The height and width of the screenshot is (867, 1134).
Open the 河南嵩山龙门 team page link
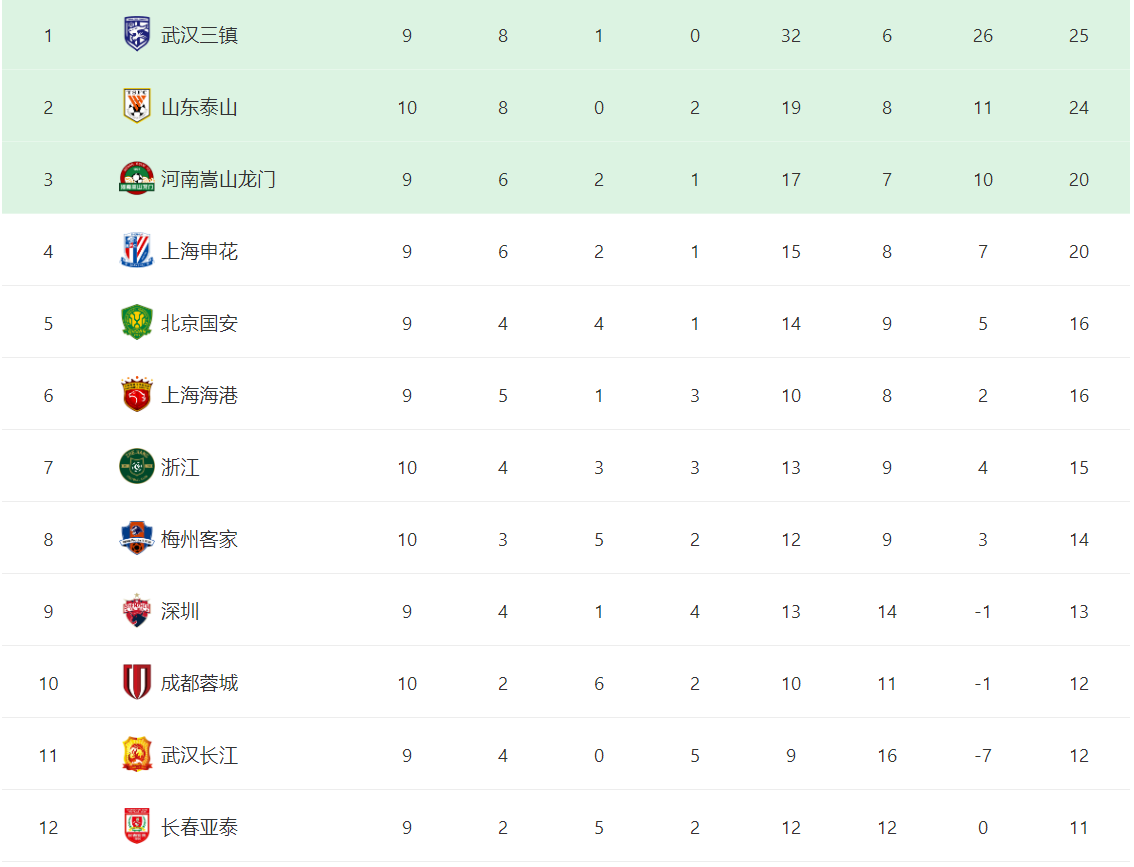click(218, 180)
